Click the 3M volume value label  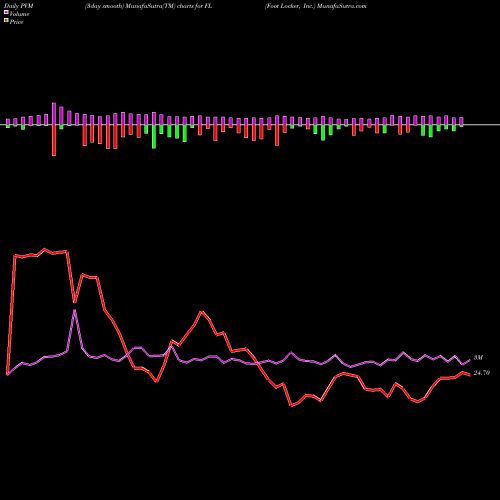(478, 358)
